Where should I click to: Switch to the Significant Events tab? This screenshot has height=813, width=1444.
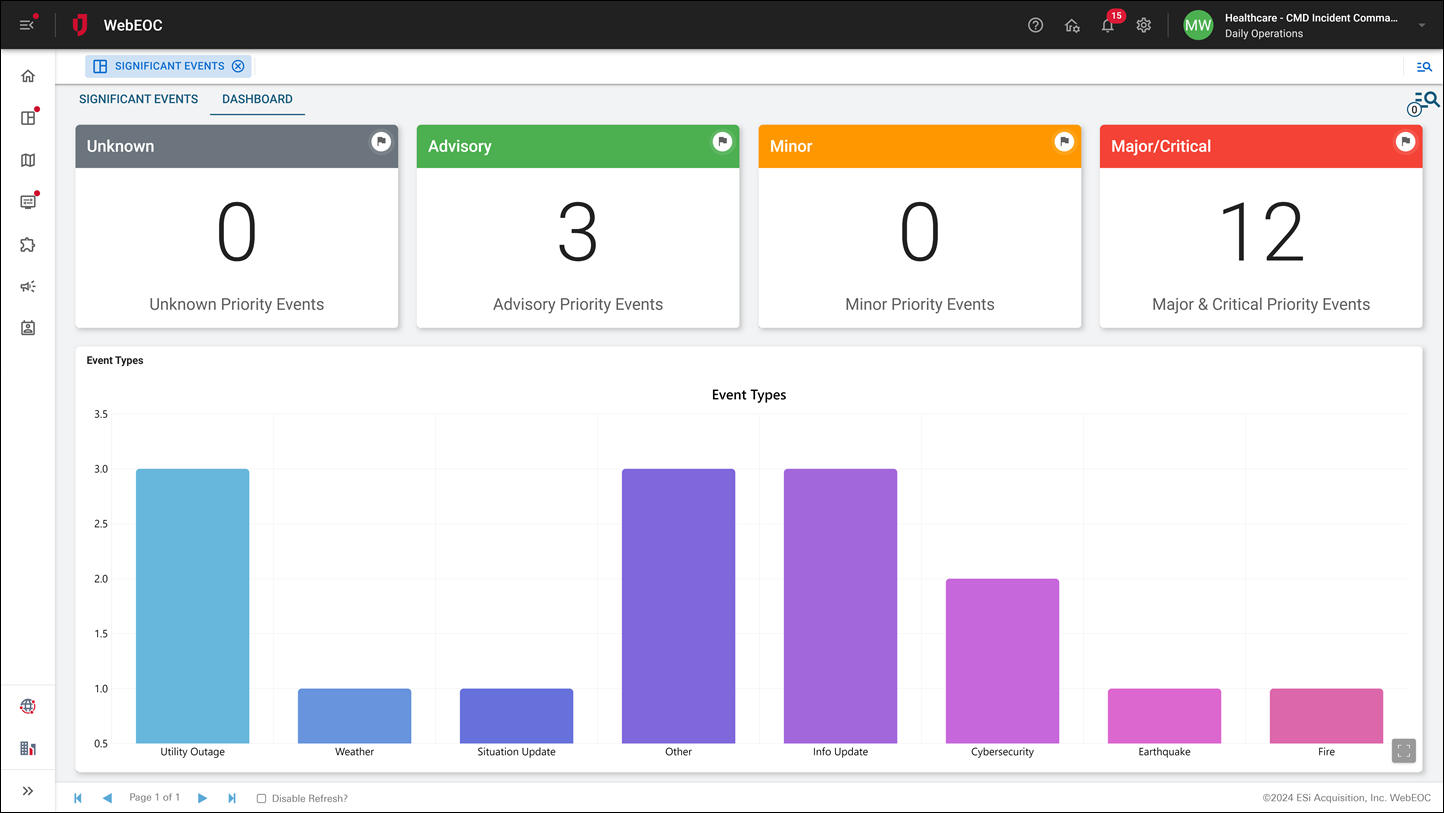tap(138, 99)
